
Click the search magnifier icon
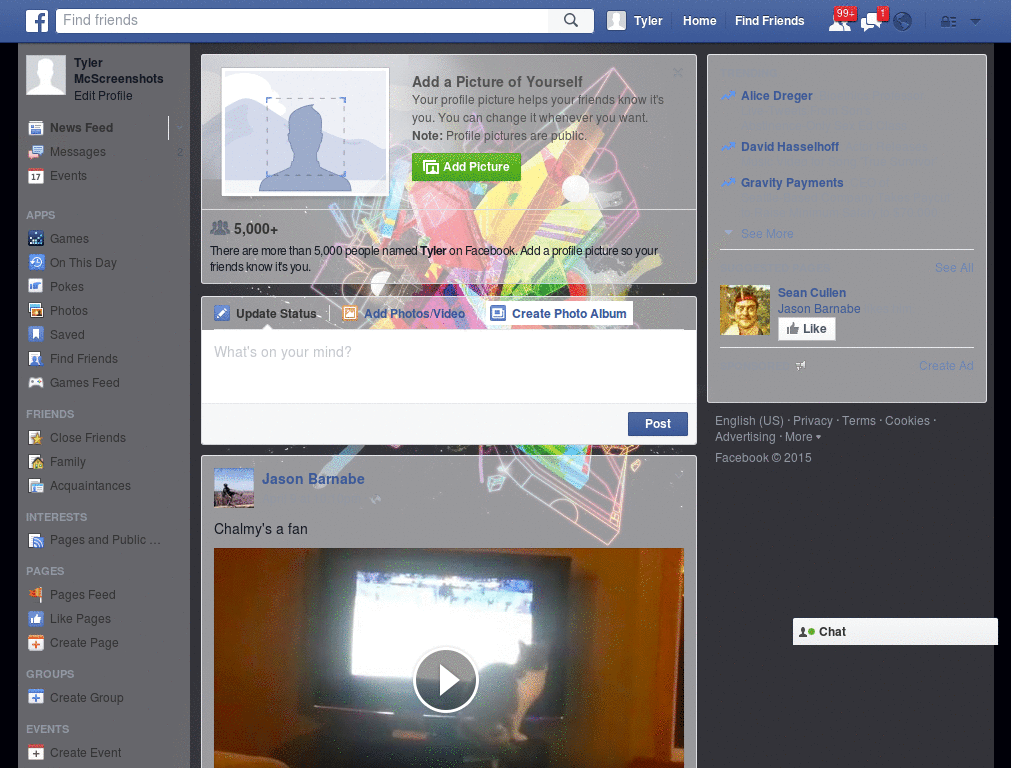pos(571,20)
